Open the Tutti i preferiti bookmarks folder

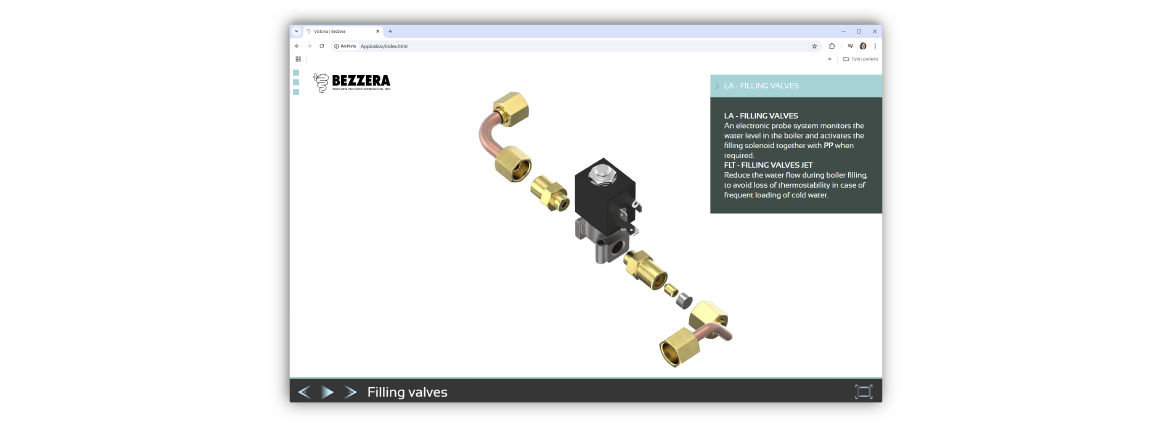click(x=860, y=59)
